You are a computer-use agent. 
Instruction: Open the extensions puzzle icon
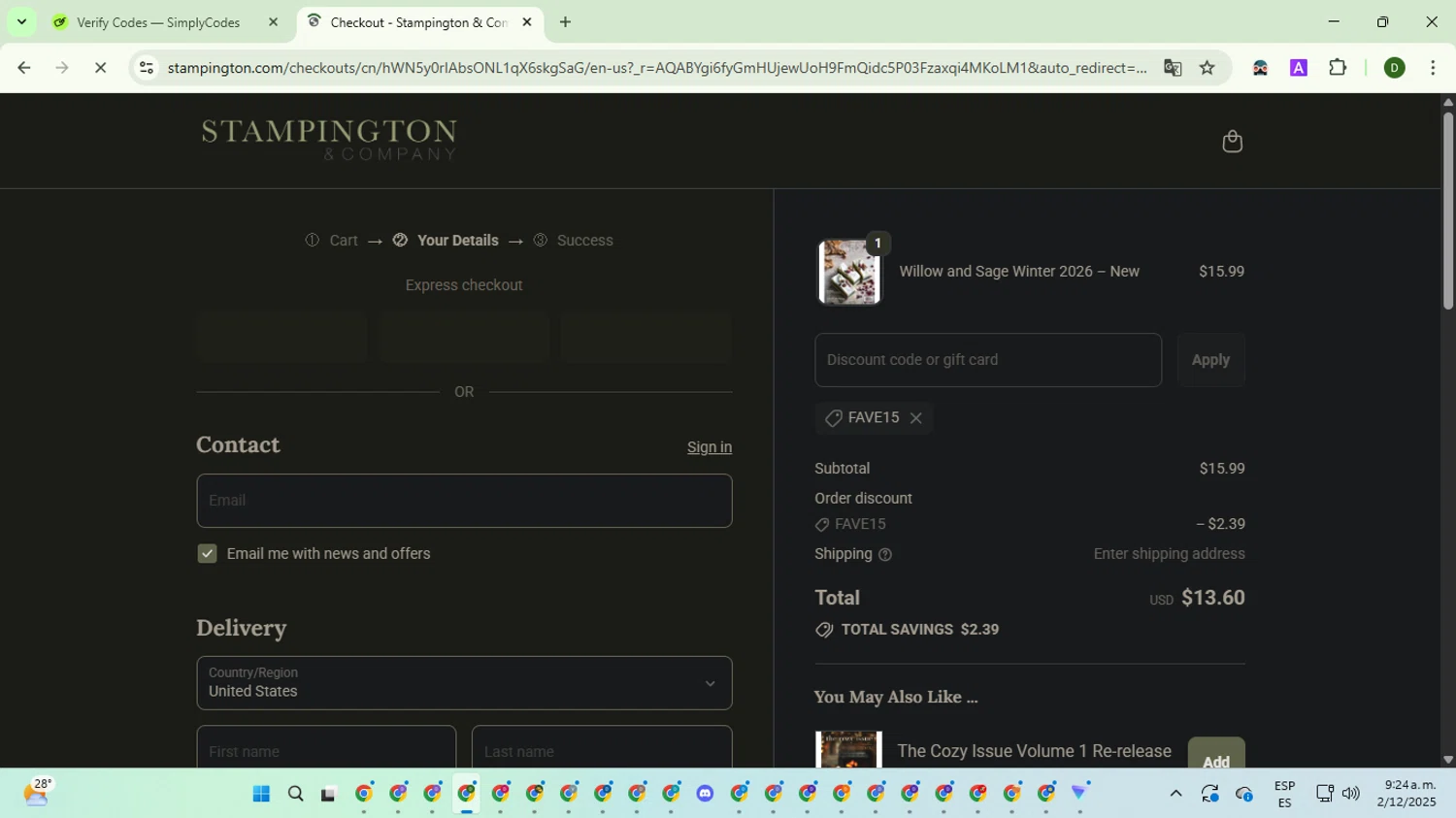[x=1338, y=68]
